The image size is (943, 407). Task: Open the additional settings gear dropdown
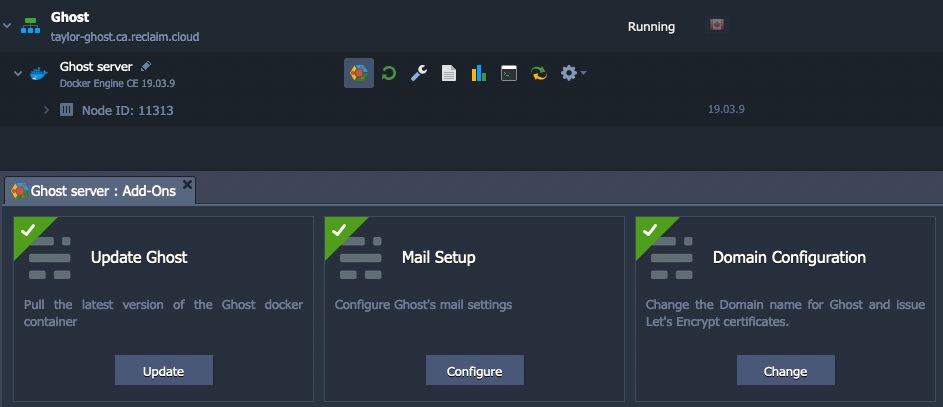click(573, 73)
